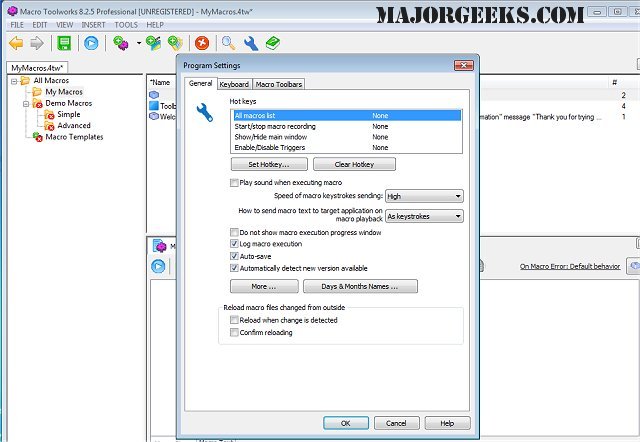Click the macro editor pane header icon
Screen dimensions: 640x442
click(160, 246)
